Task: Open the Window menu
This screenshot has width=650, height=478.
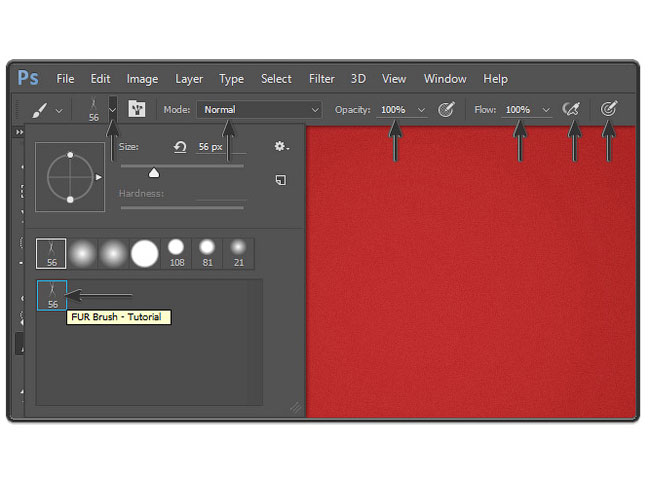Action: click(x=445, y=79)
